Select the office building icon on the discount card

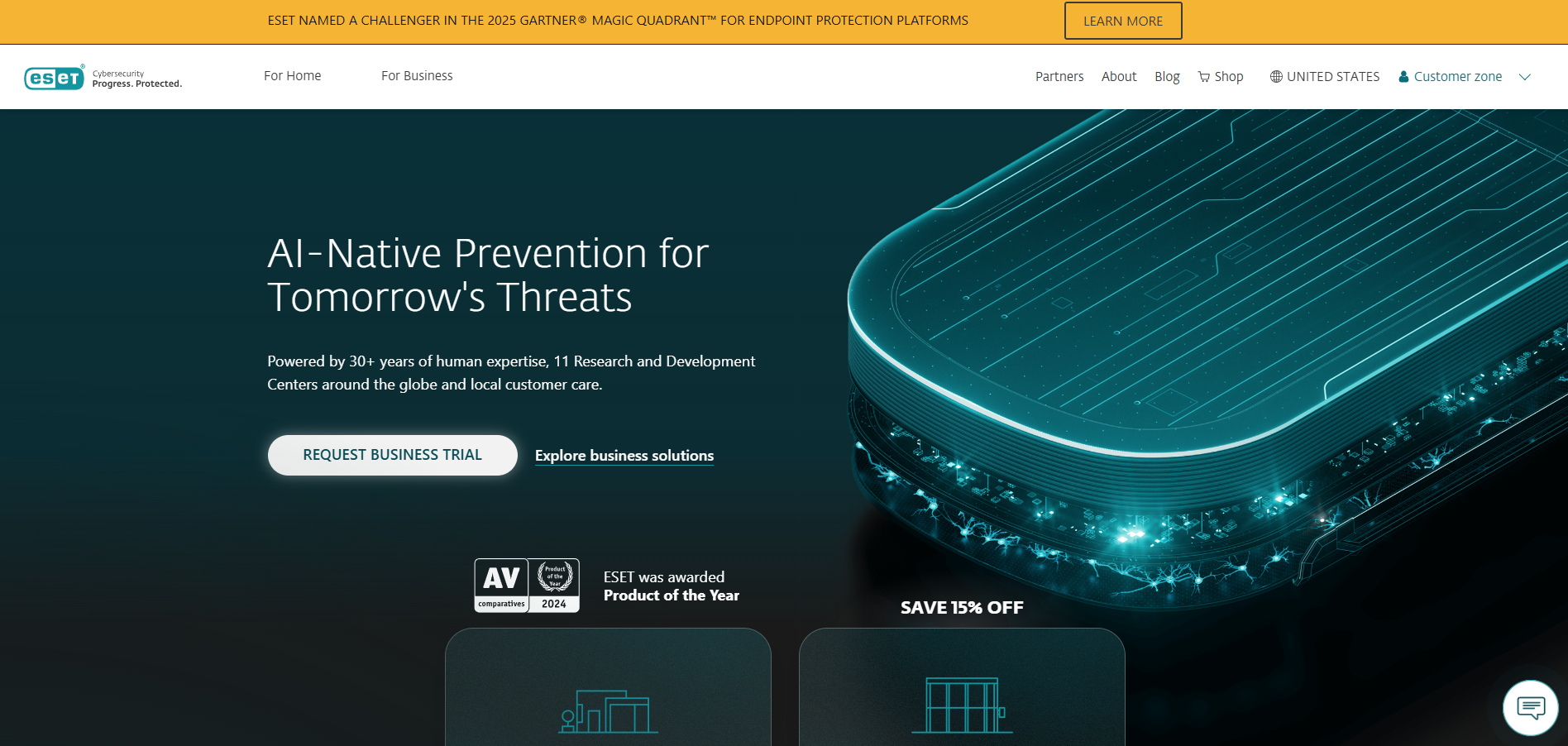(962, 707)
